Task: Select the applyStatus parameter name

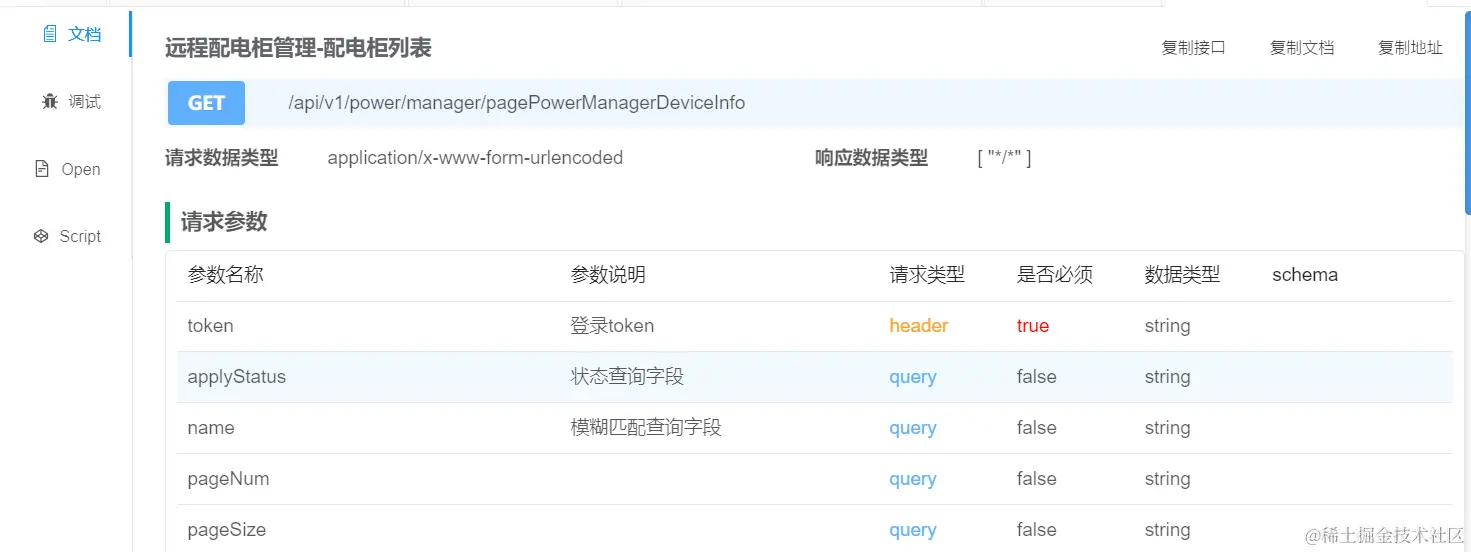Action: (x=237, y=377)
